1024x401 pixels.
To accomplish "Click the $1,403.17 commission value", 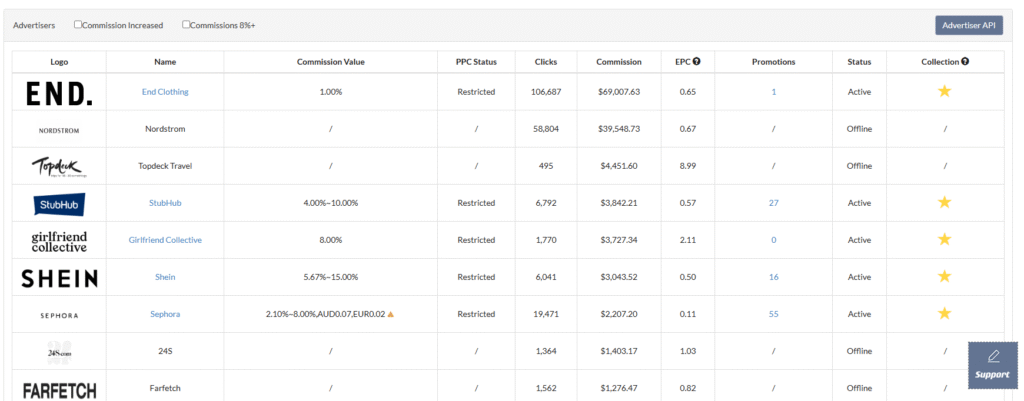I will click(x=619, y=351).
